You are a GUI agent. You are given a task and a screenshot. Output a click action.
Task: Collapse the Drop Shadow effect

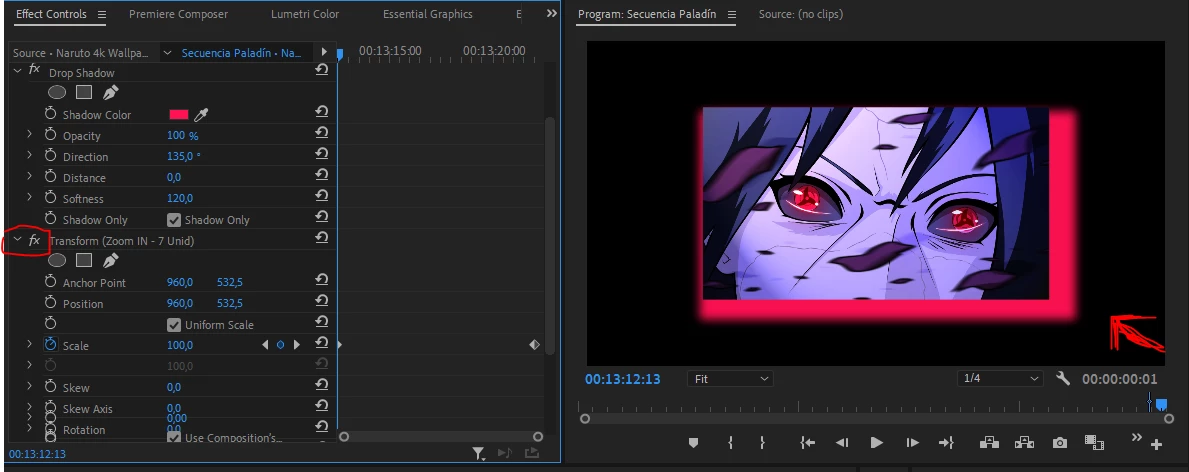point(17,71)
